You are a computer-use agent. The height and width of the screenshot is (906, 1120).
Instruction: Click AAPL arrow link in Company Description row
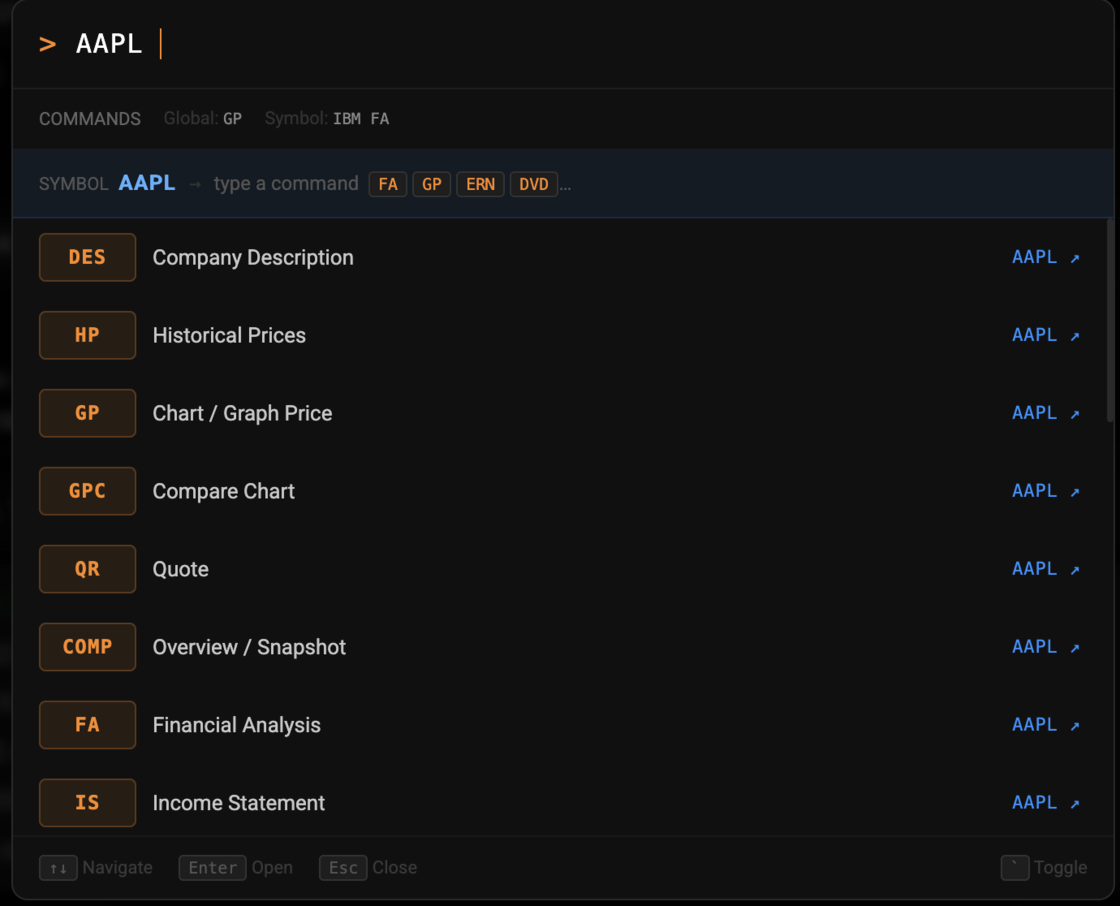pos(1046,257)
